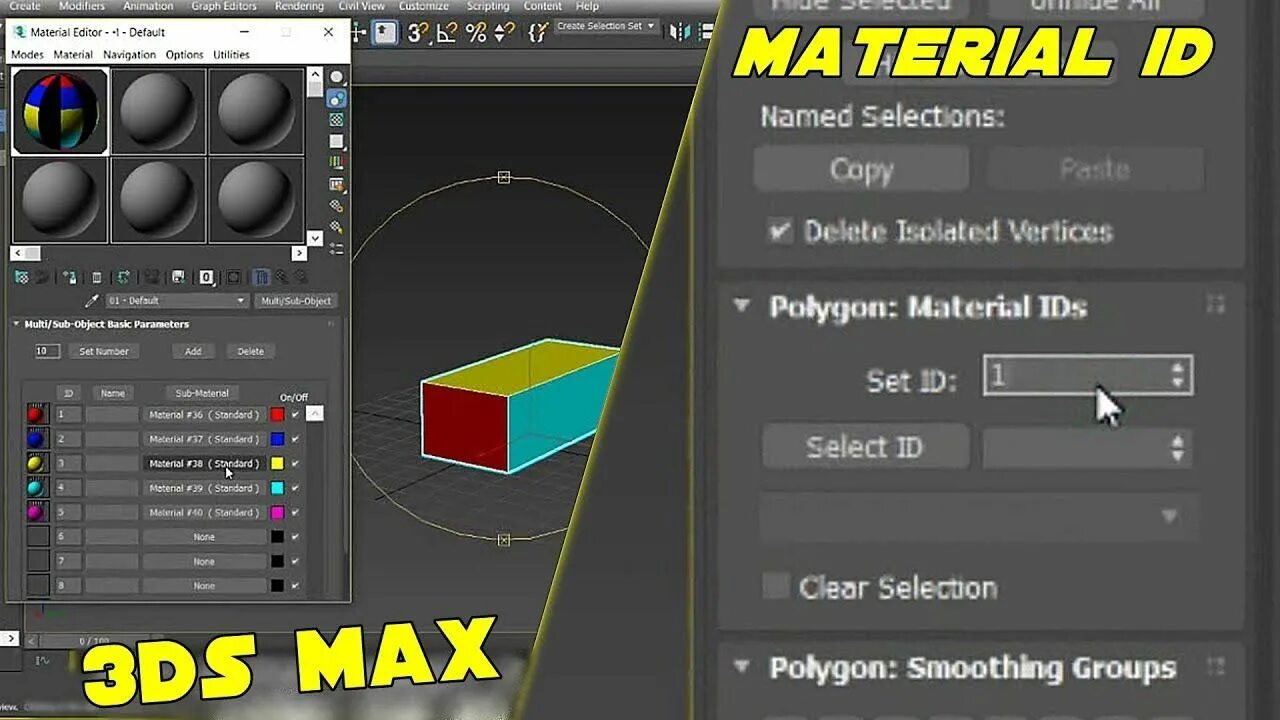Click the Show End Result icon
Screen dimensions: 1280x720
262,277
